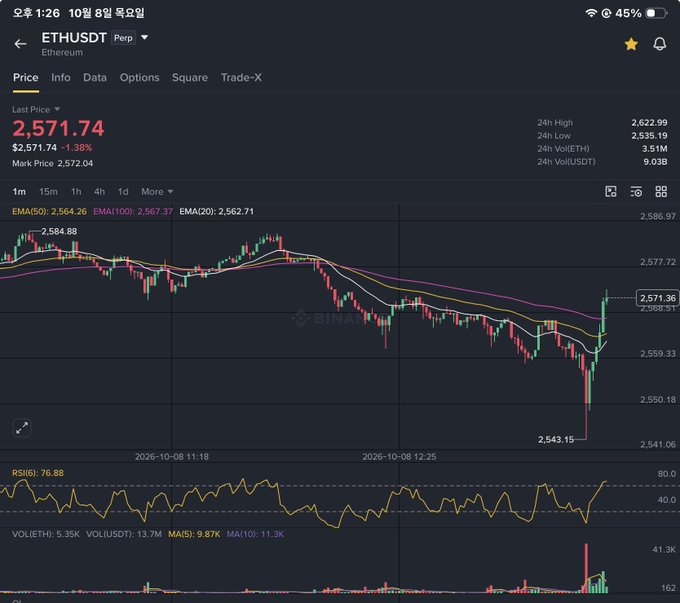This screenshot has height=603, width=680.
Task: Select the 1d timeframe
Action: pos(123,192)
